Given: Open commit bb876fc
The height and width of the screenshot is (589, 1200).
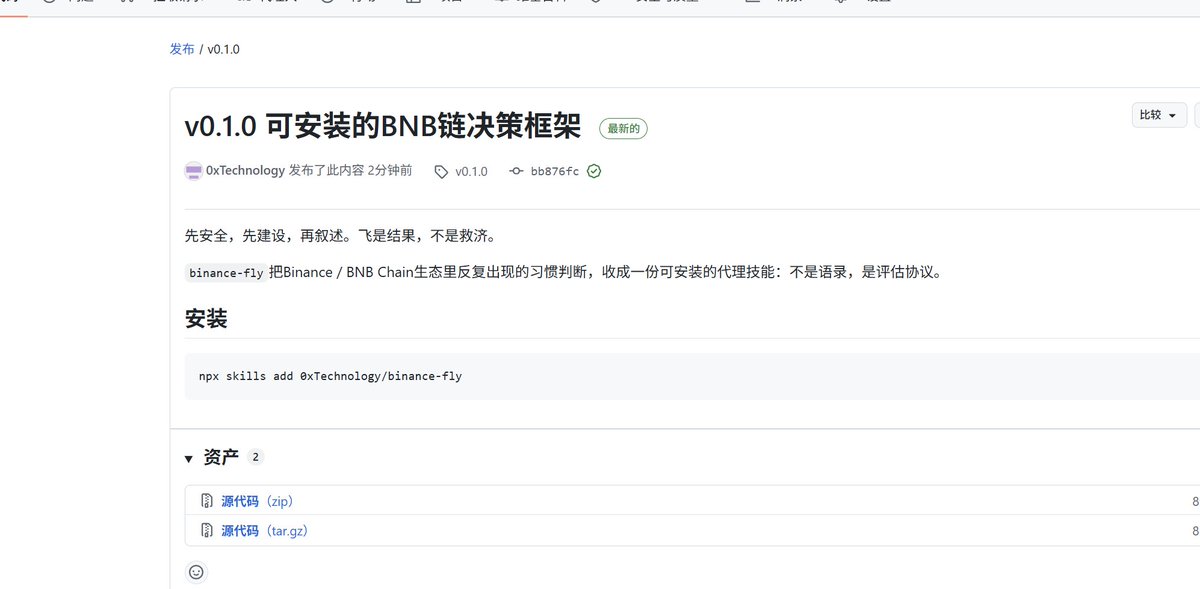Looking at the screenshot, I should 554,171.
